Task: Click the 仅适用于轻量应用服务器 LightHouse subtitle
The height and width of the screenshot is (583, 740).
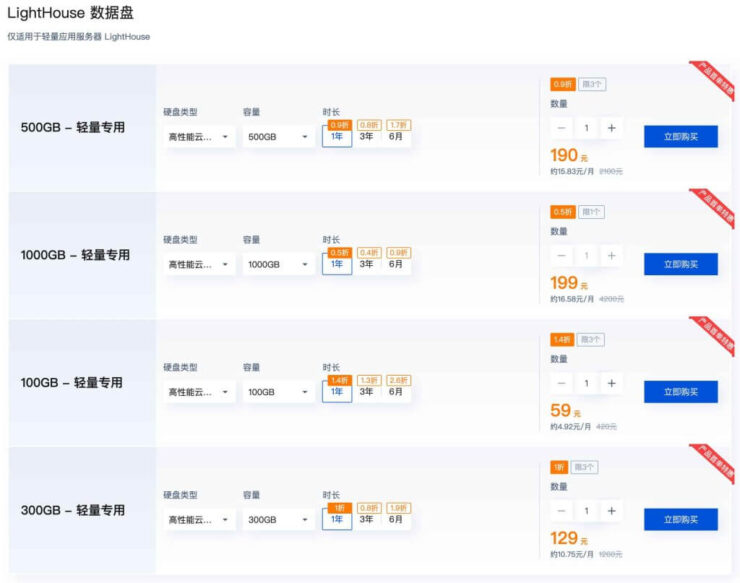Action: (x=78, y=37)
